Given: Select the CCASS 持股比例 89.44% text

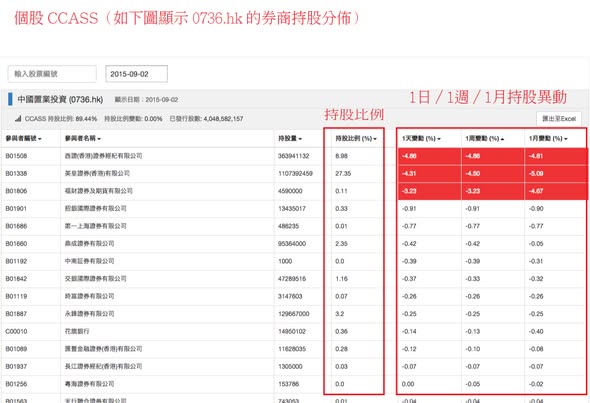Looking at the screenshot, I should tap(61, 119).
